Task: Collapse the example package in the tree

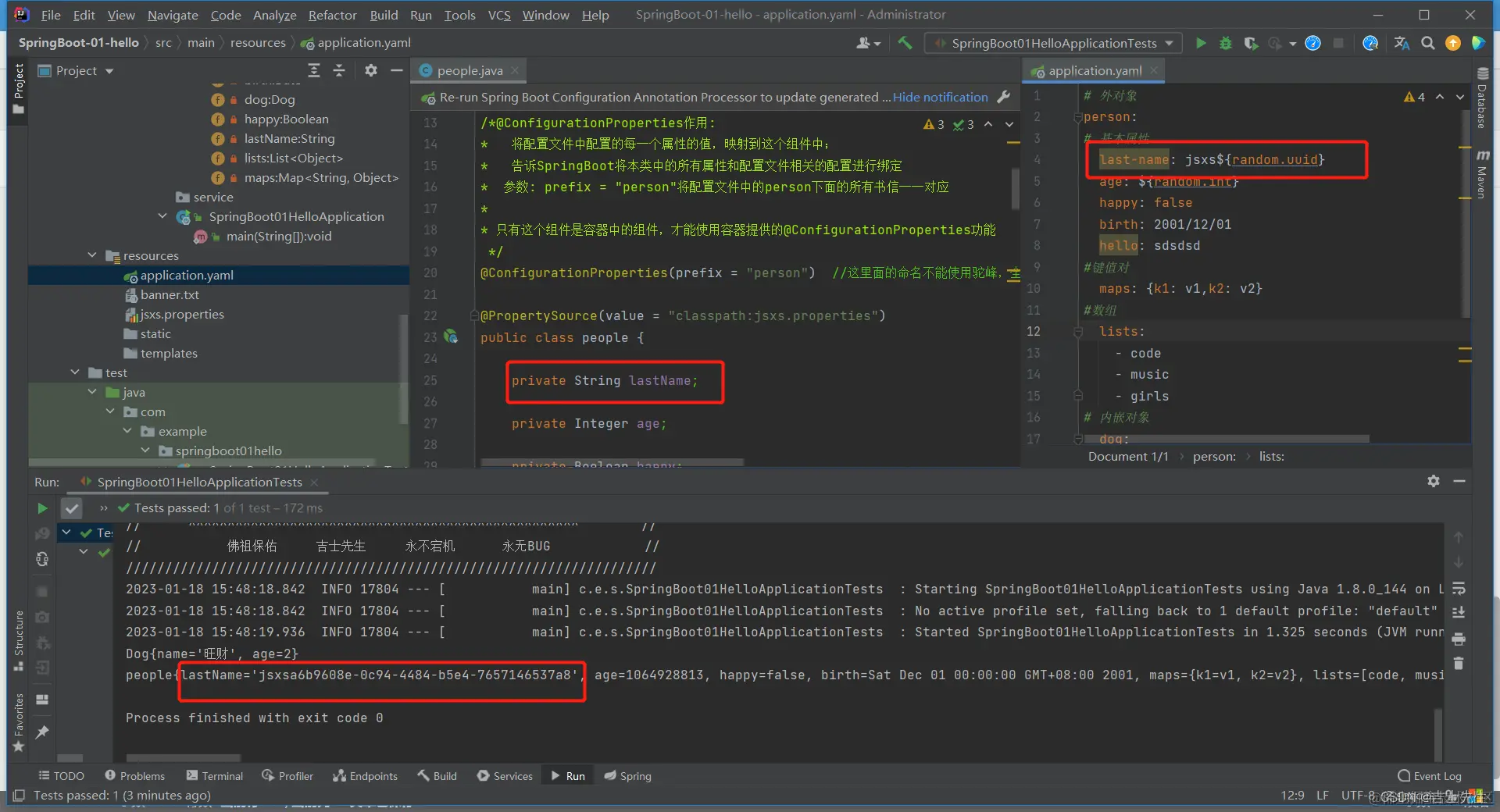Action: coord(127,431)
